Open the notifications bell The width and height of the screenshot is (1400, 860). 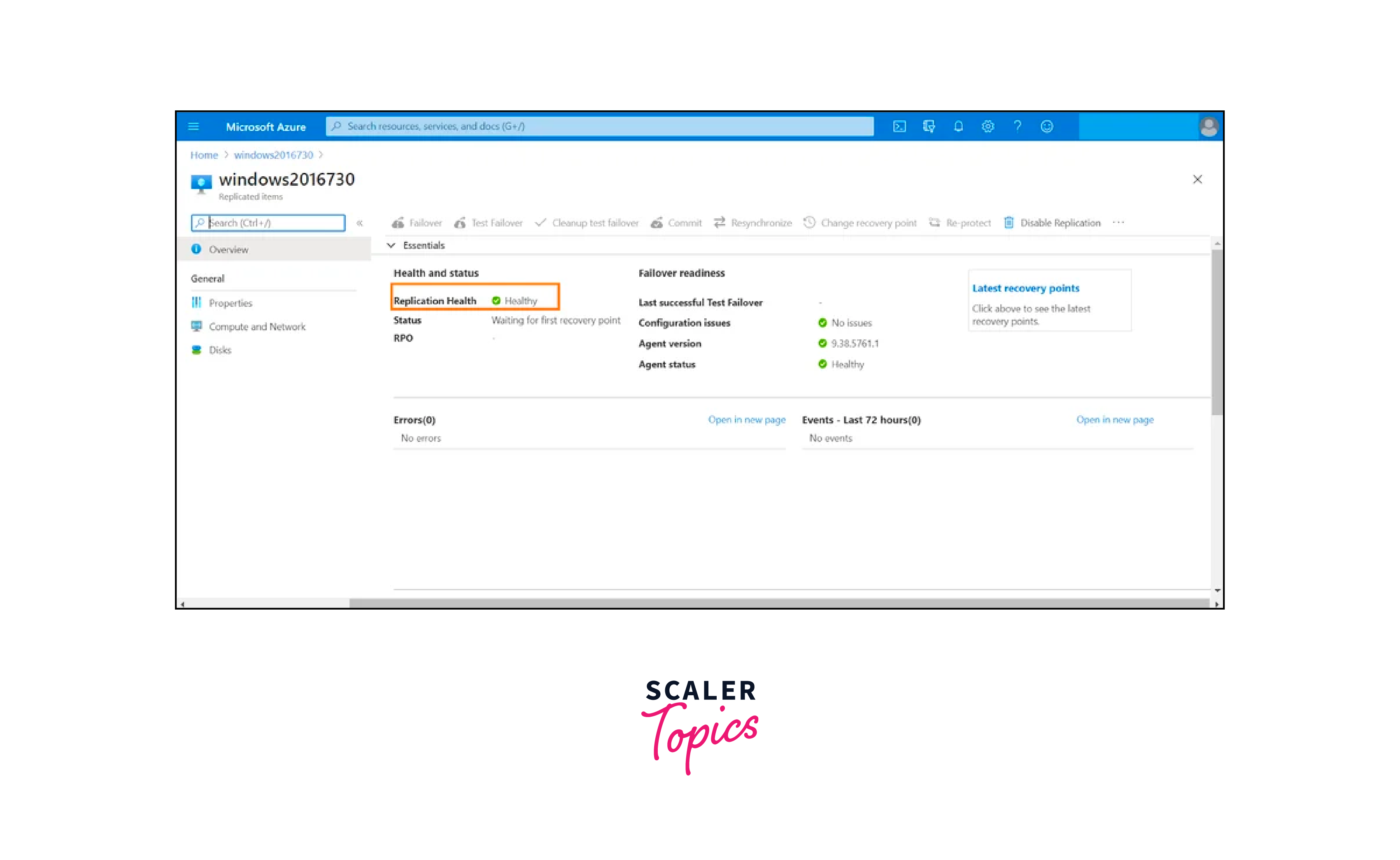coord(958,126)
